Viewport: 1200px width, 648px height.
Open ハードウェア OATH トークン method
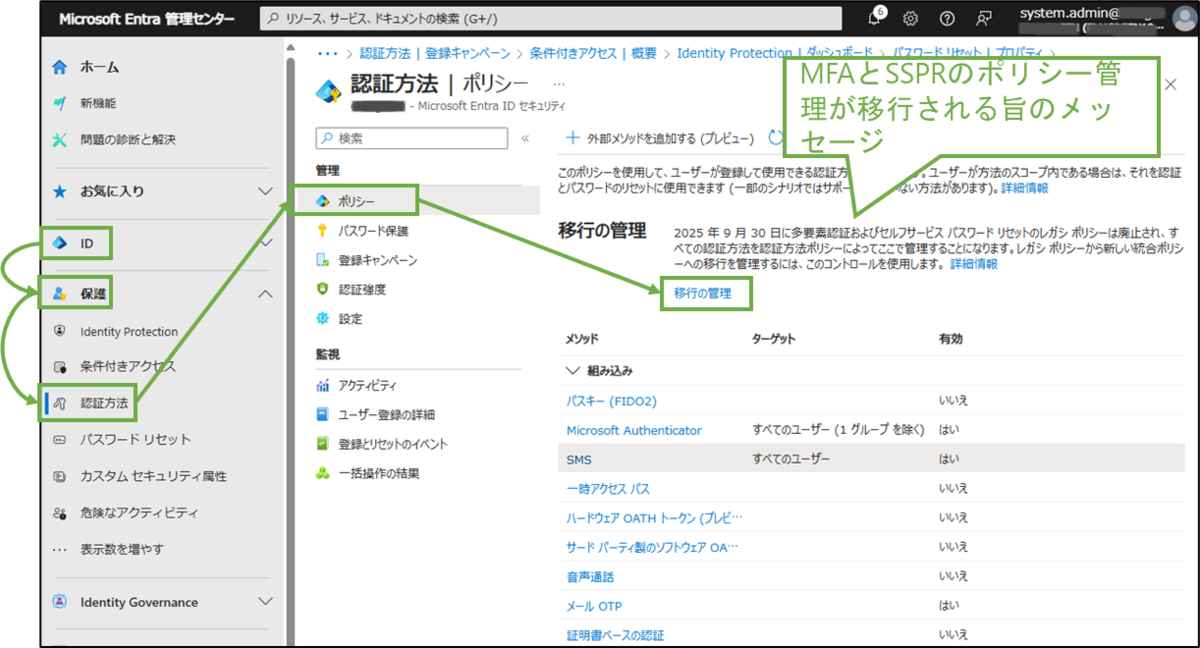pos(655,518)
